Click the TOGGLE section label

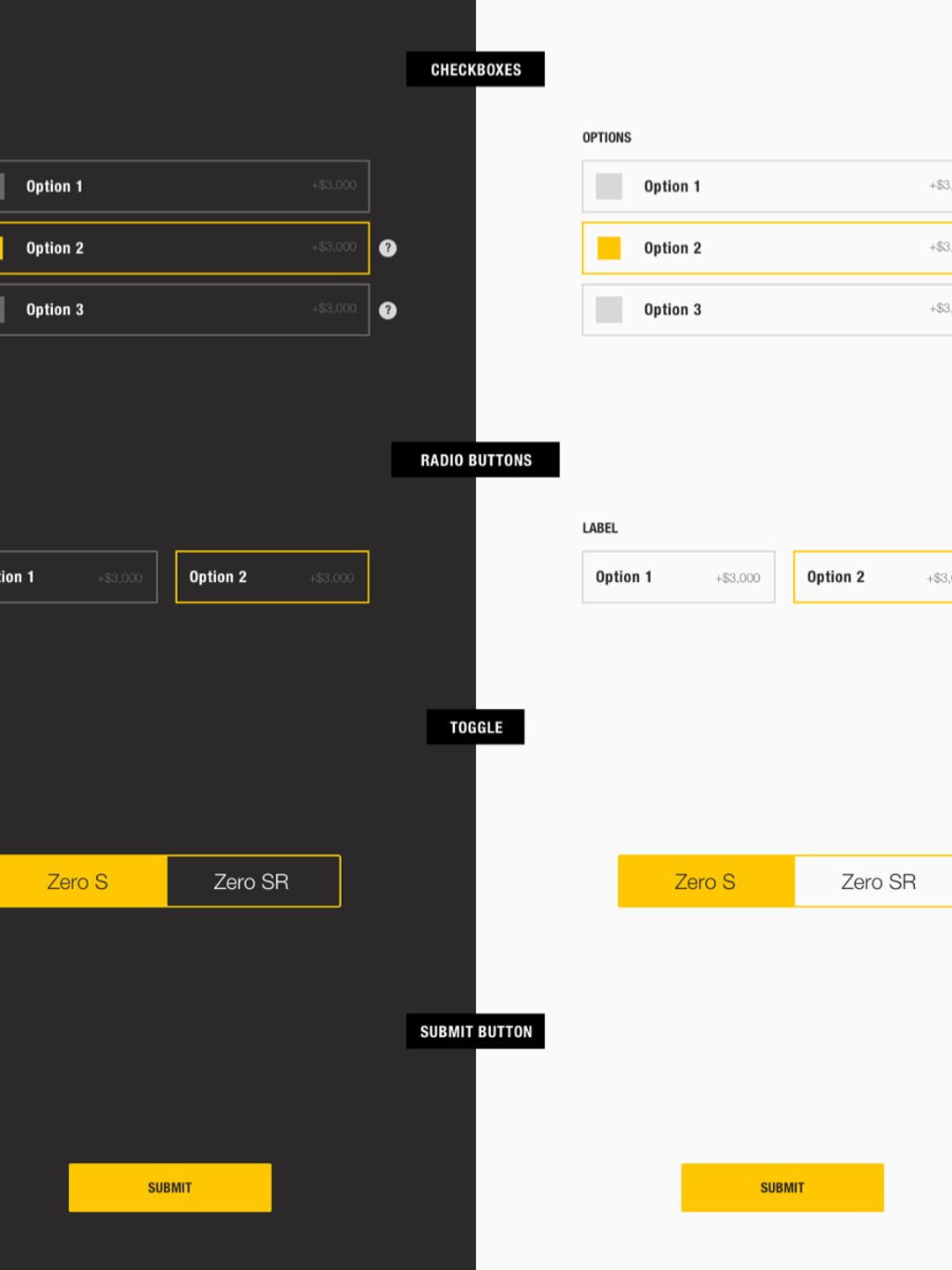pos(475,727)
